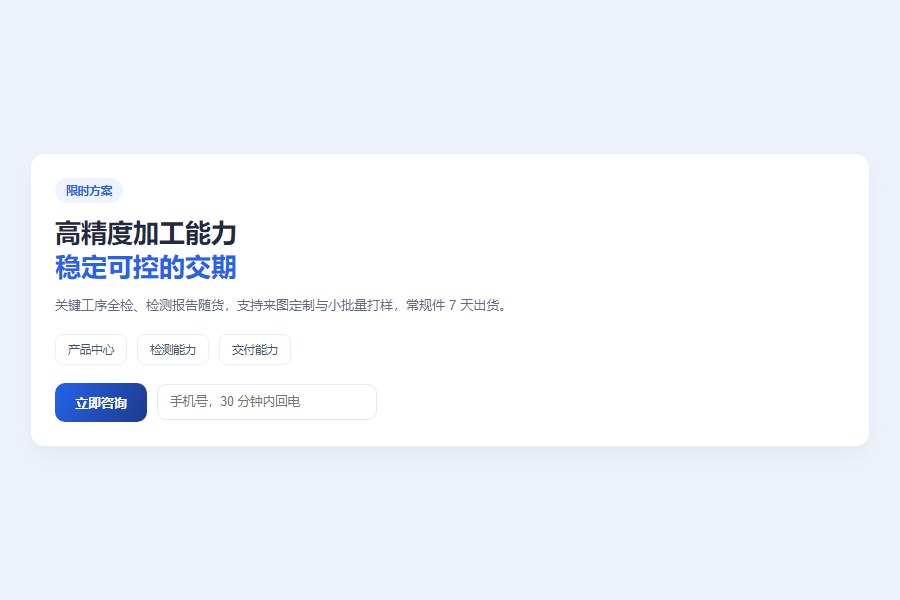Click the 限时方案 badge
This screenshot has width=900, height=600.
pos(89,191)
